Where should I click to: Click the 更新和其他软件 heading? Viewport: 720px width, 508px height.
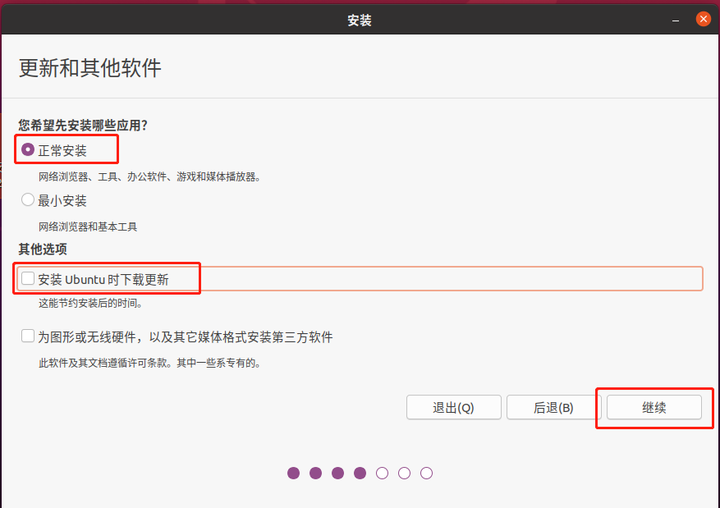click(x=90, y=68)
